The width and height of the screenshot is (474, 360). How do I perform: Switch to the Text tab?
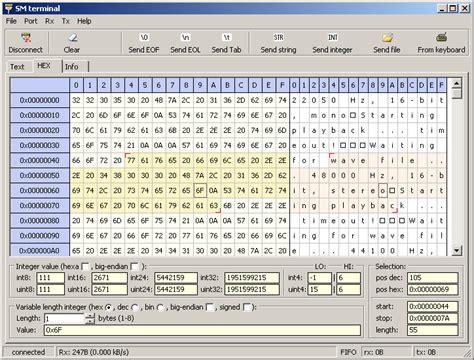pyautogui.click(x=17, y=67)
